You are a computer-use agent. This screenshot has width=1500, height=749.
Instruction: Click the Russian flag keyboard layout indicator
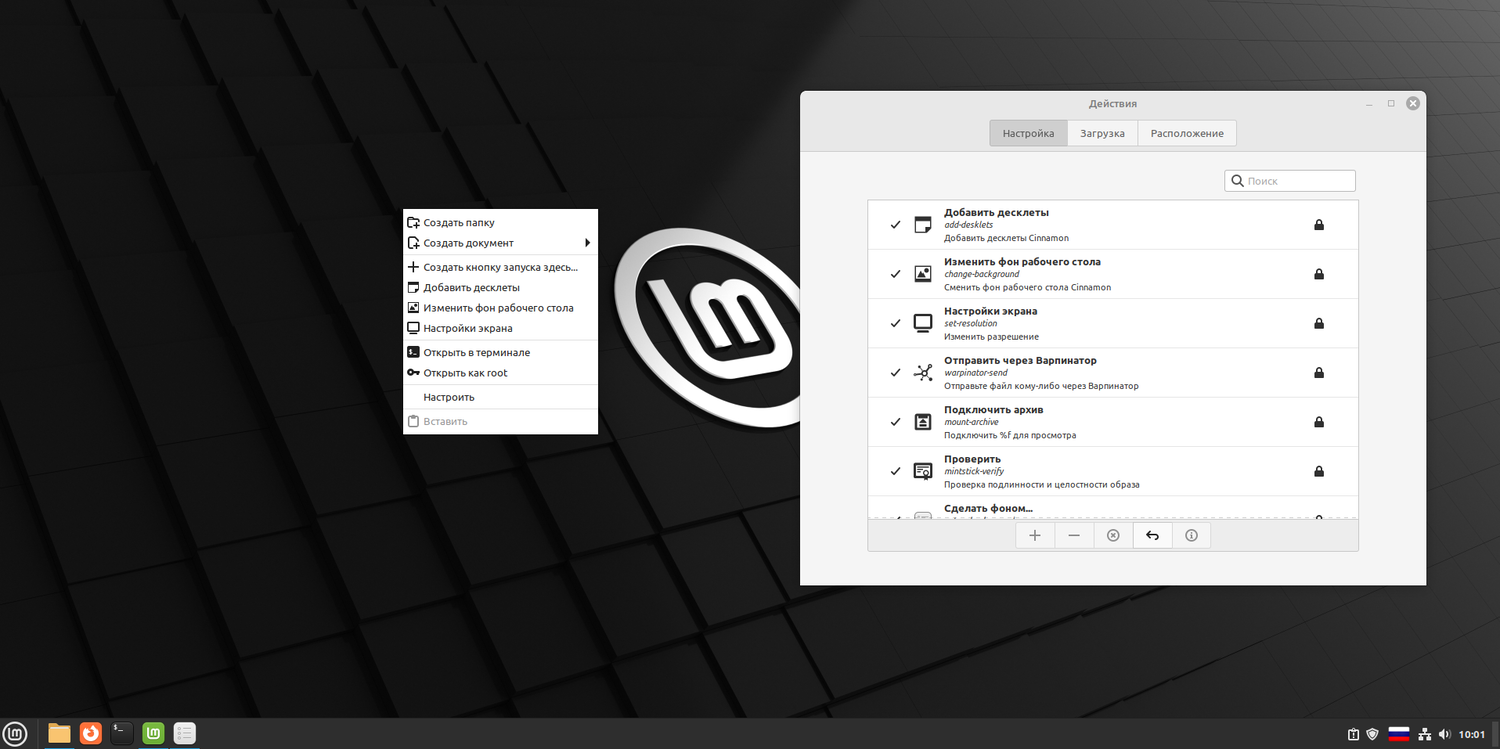point(1399,735)
